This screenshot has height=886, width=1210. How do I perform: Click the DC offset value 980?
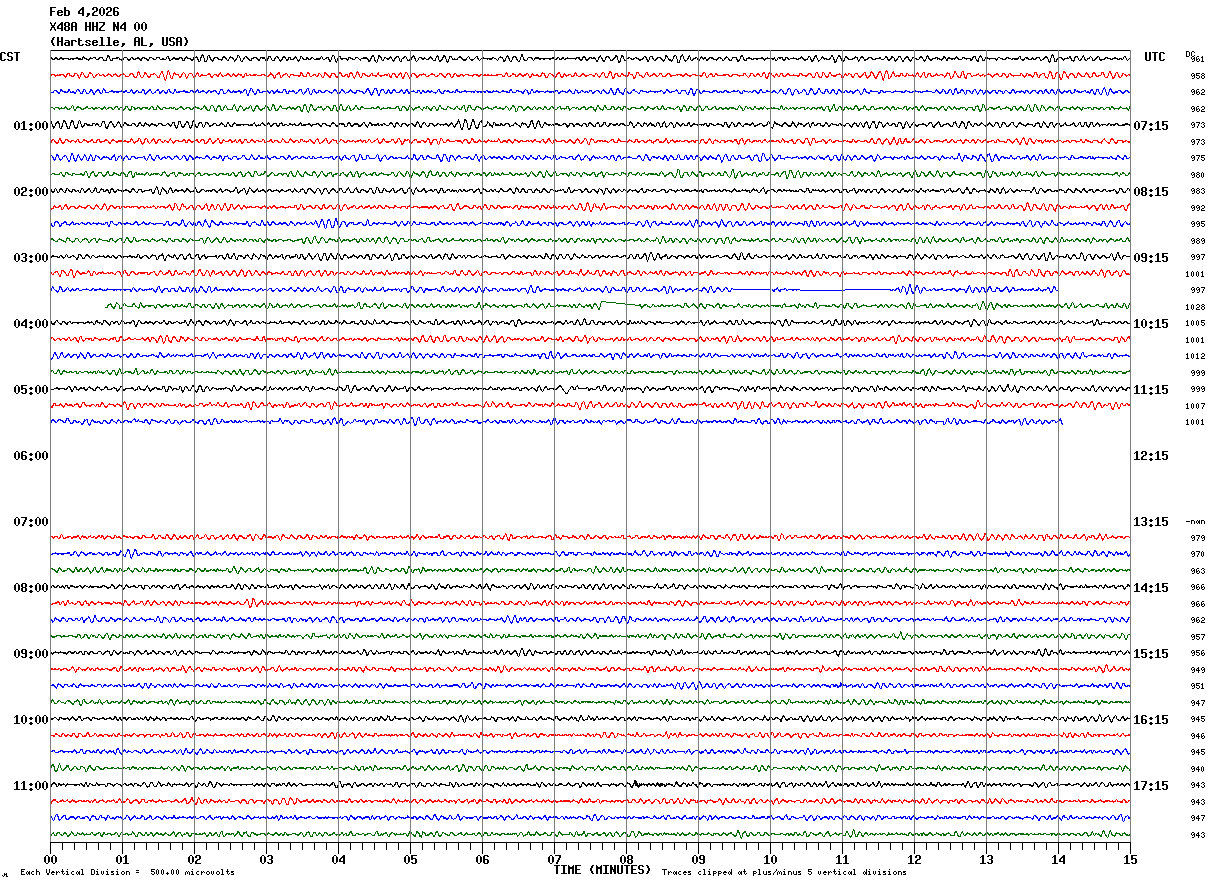(1197, 175)
